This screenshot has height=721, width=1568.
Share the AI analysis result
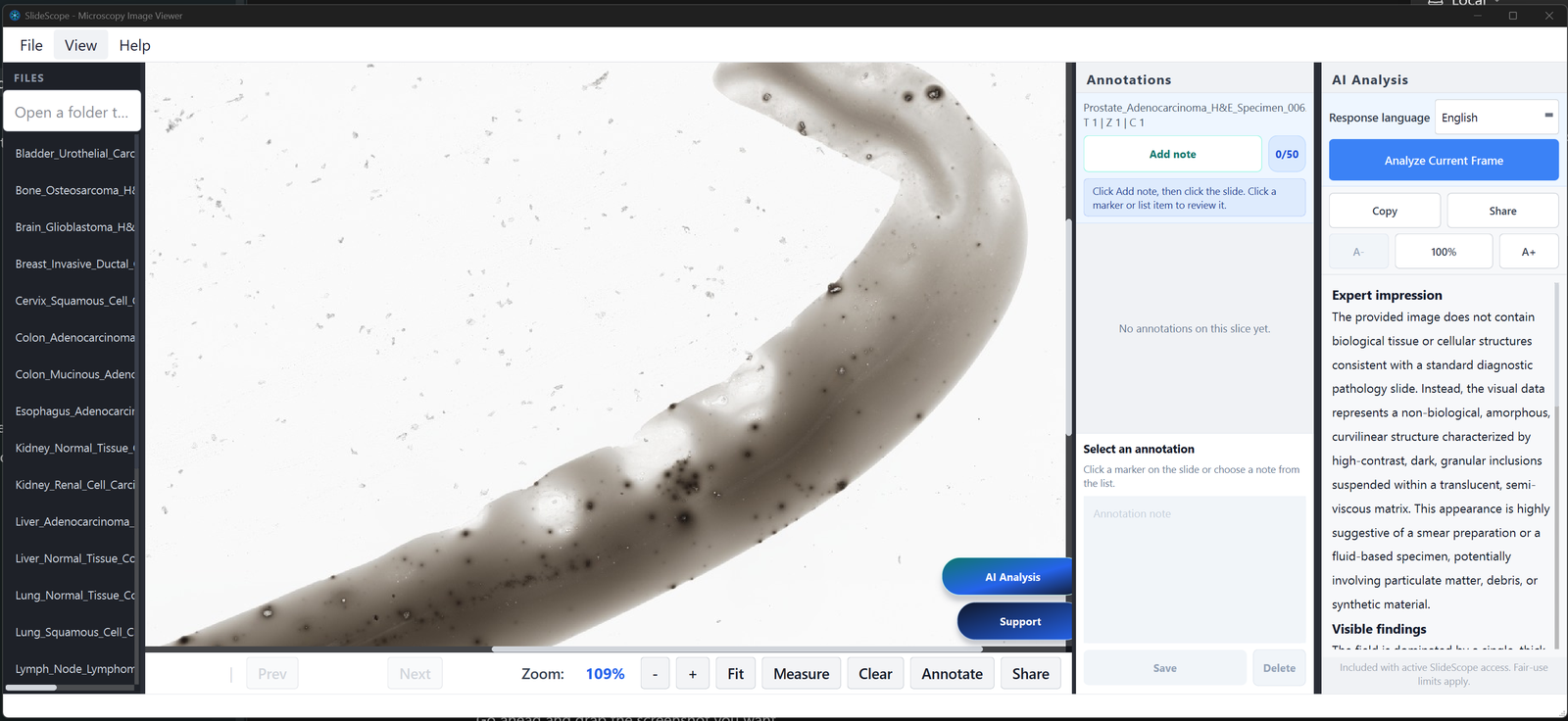coord(1502,211)
